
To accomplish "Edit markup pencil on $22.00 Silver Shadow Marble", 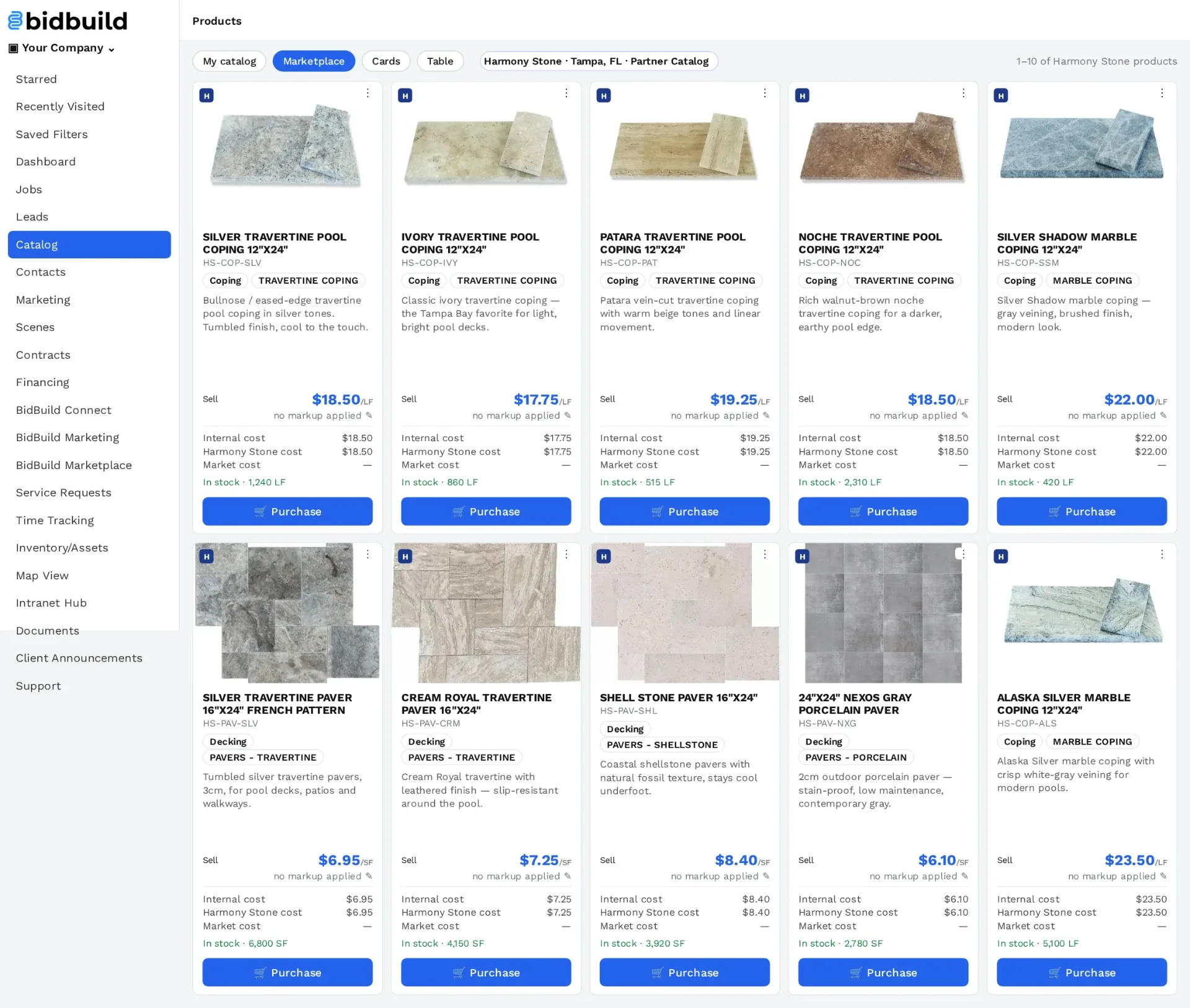I will (x=1163, y=415).
